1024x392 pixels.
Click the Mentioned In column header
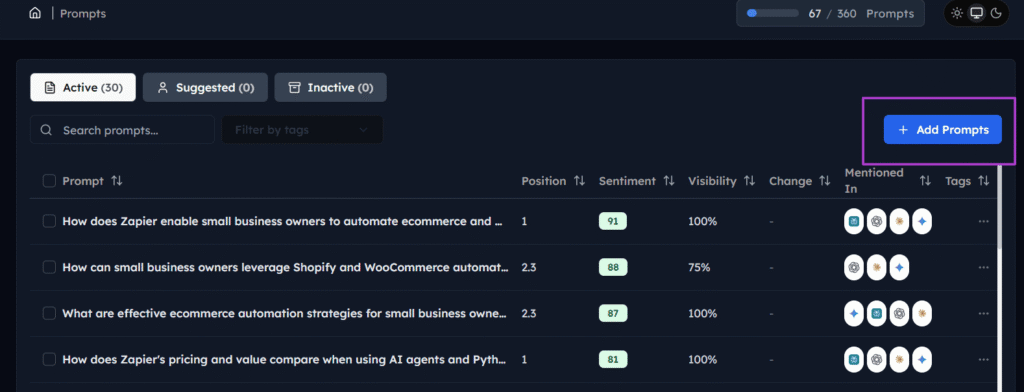pyautogui.click(x=874, y=181)
